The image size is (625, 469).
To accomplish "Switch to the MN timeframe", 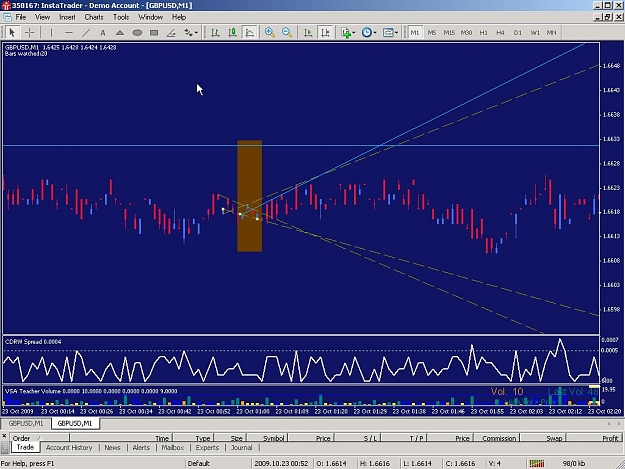I will [x=552, y=33].
